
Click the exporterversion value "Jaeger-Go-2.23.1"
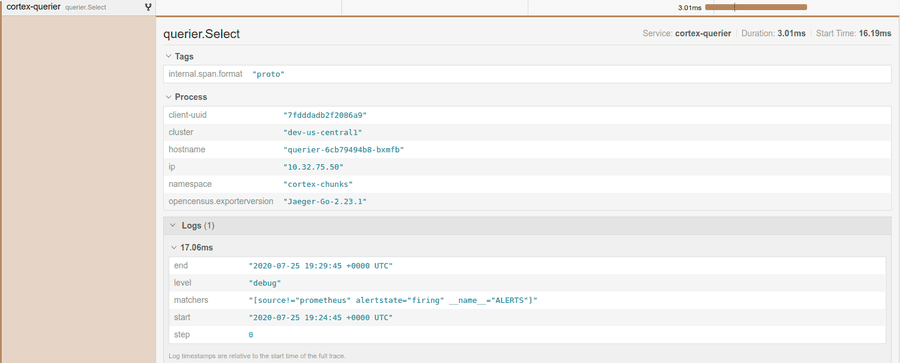pos(325,202)
